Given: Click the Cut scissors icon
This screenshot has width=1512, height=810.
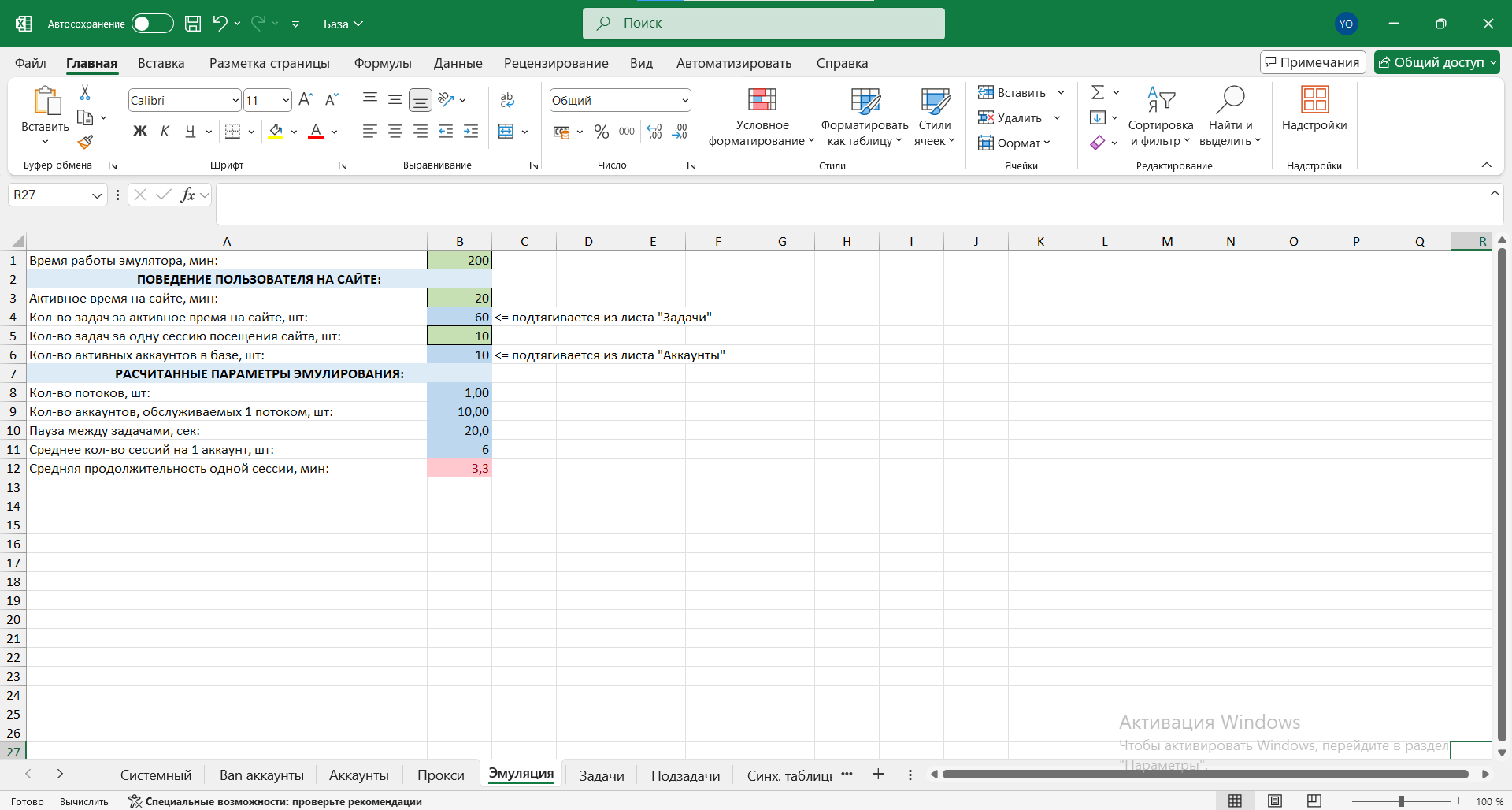Looking at the screenshot, I should coord(85,93).
